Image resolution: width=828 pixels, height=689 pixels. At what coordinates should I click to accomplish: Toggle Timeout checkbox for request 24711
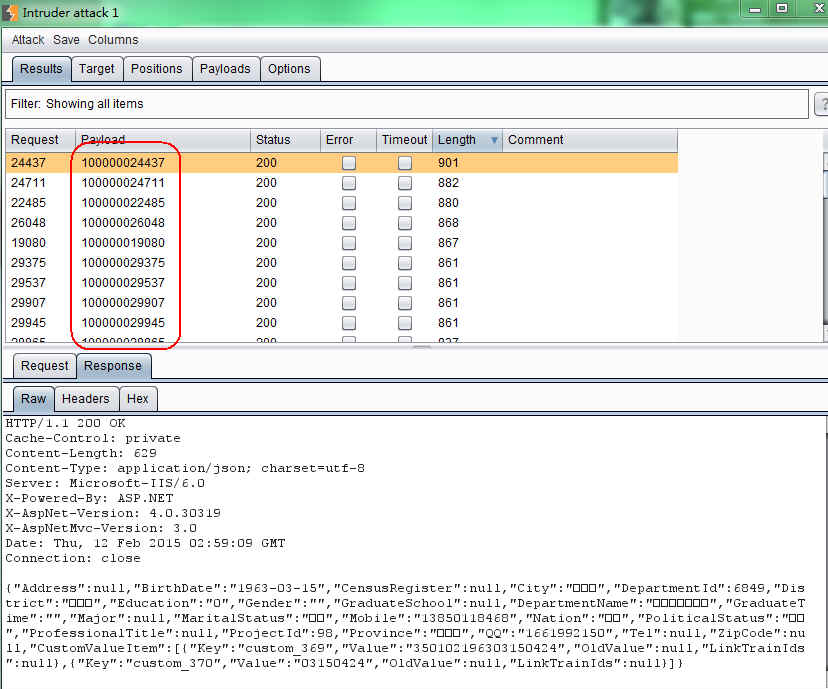pyautogui.click(x=405, y=183)
